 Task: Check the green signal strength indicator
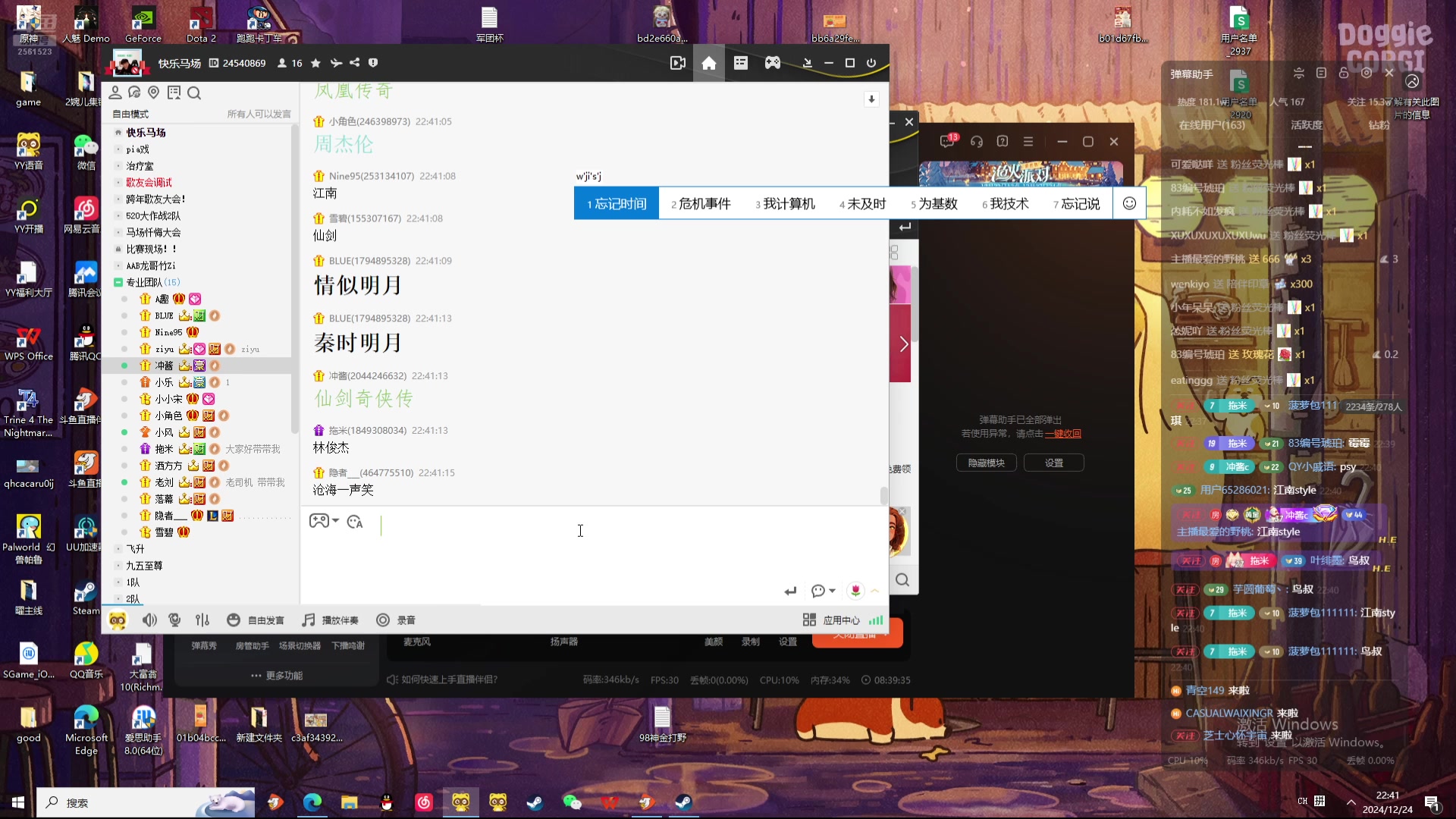coord(876,620)
